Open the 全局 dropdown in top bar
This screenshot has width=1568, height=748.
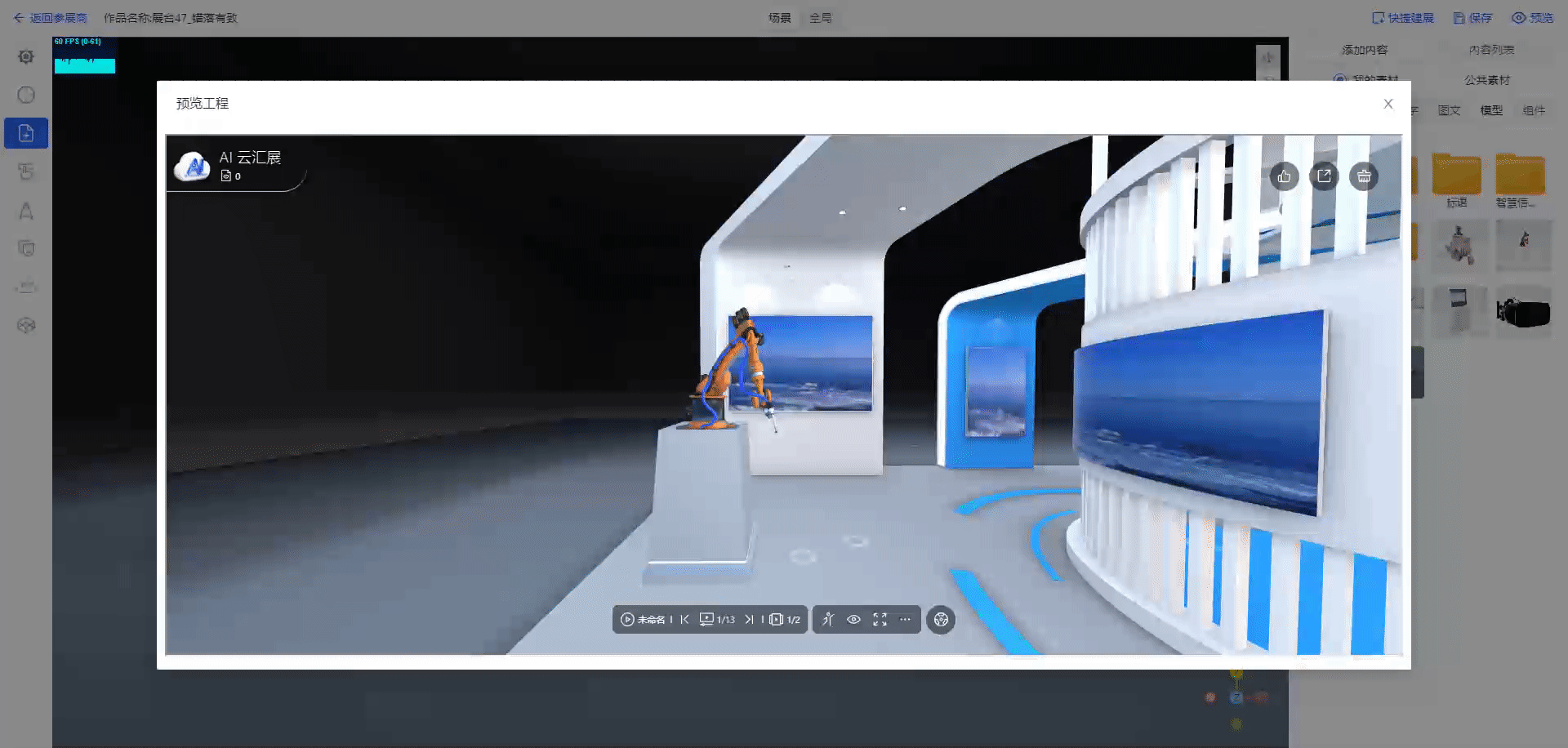pyautogui.click(x=822, y=17)
